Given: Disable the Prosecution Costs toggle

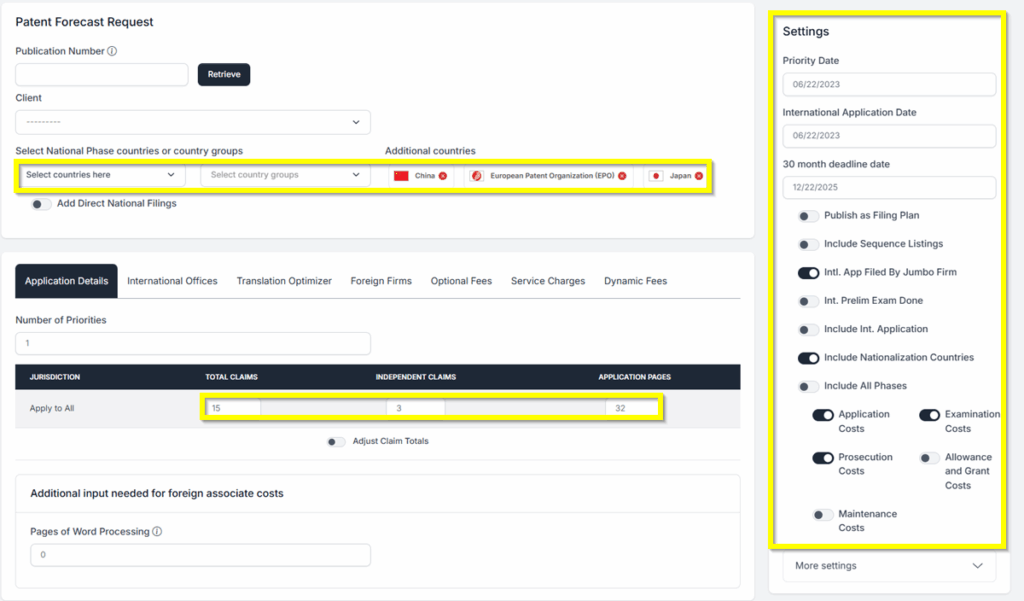Looking at the screenshot, I should tap(822, 458).
